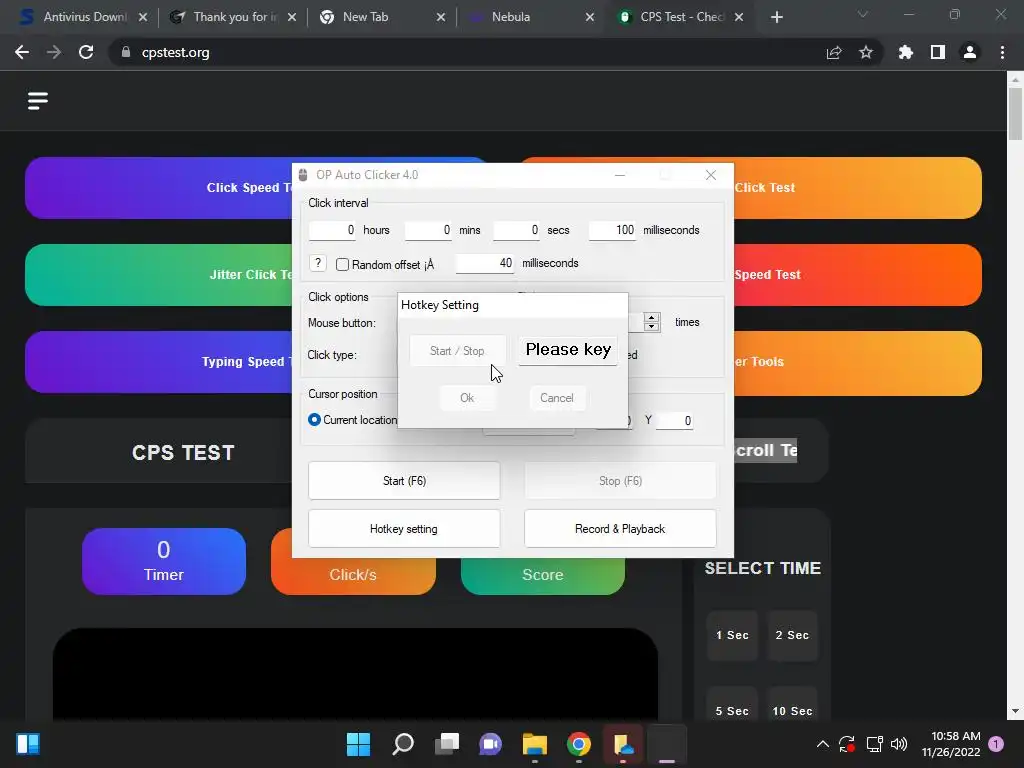
Task: Click the webpage vertical scrollbar thumb
Action: (x=1015, y=114)
